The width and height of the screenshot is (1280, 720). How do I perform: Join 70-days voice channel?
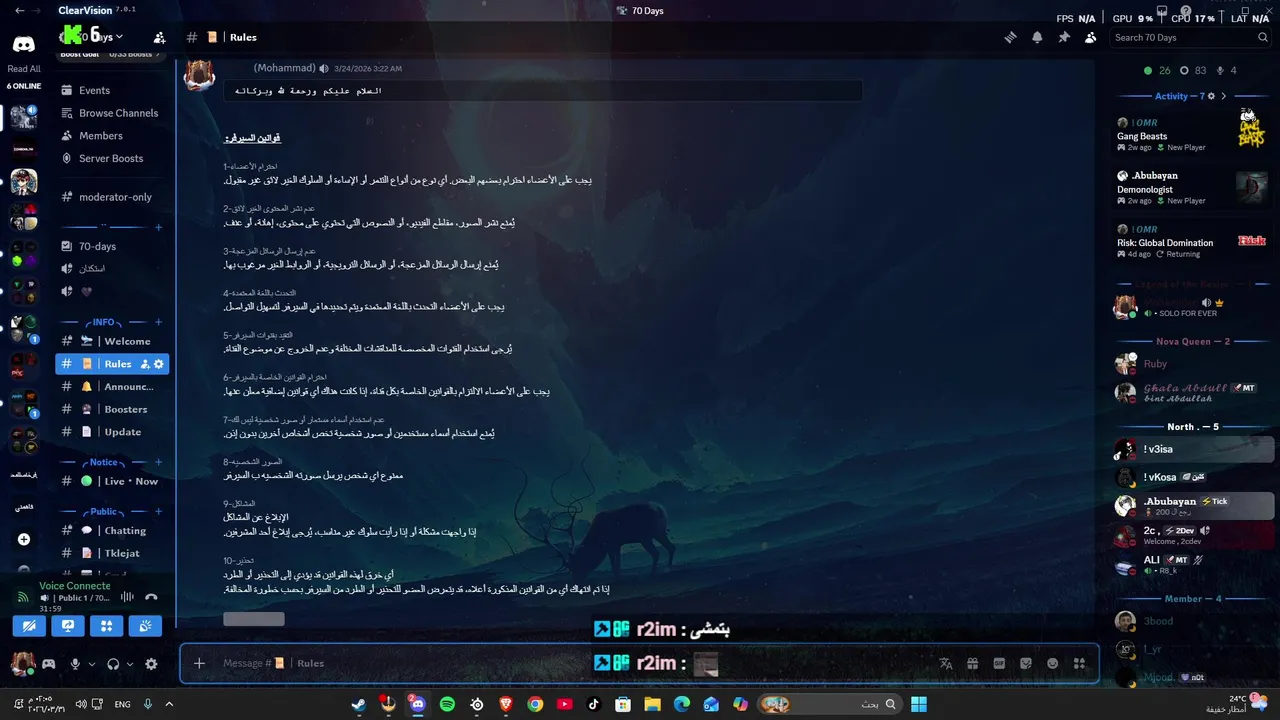(x=112, y=246)
